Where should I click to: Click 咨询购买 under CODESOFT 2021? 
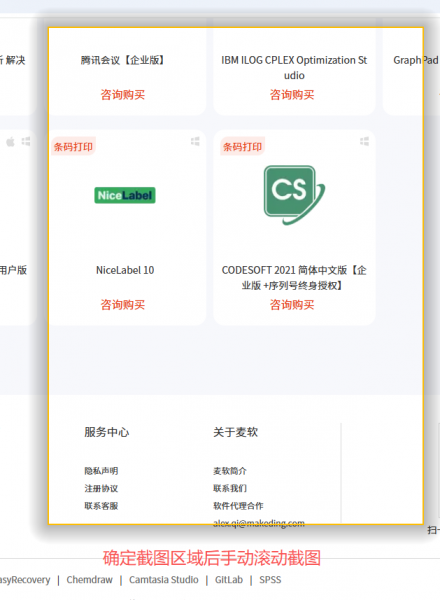coord(292,305)
